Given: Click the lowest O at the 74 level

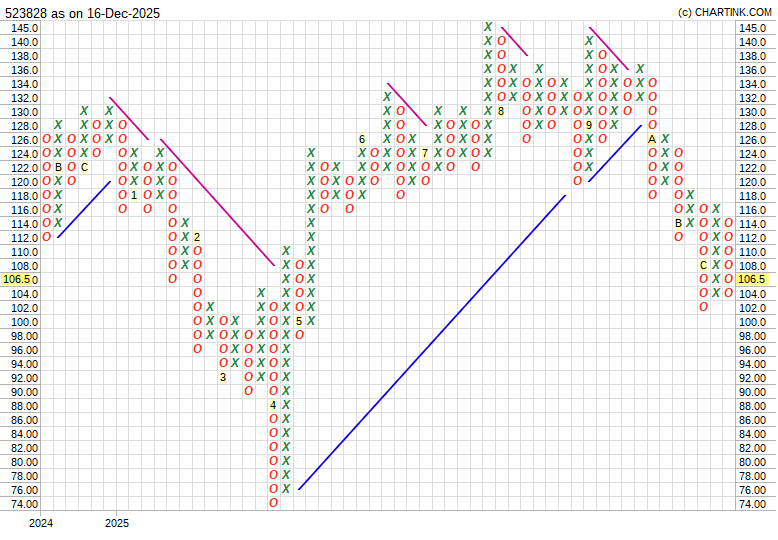Looking at the screenshot, I should [x=273, y=503].
